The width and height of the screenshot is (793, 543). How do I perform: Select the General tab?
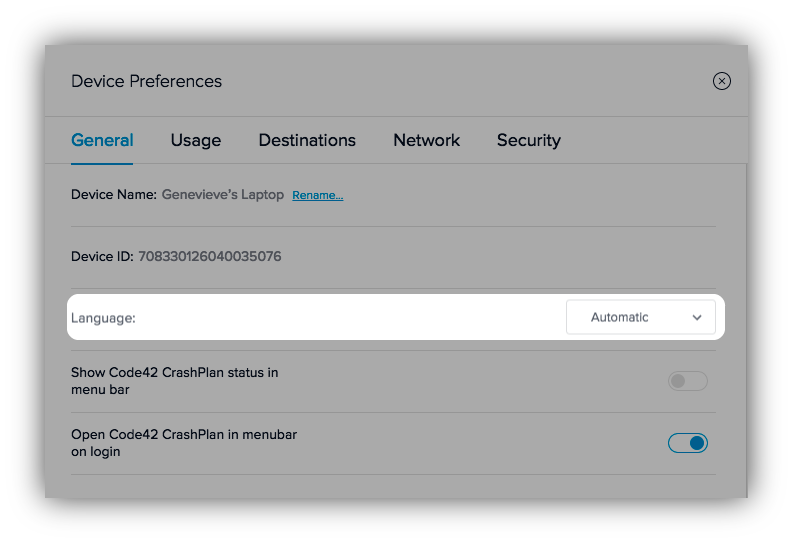102,140
